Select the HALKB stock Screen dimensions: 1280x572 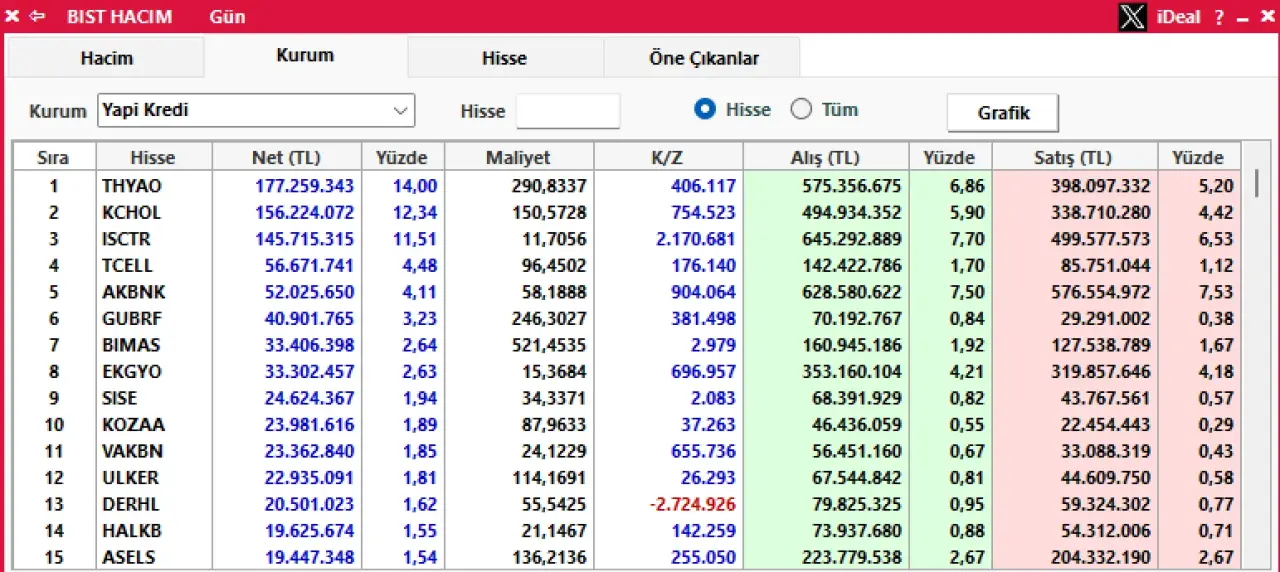[x=131, y=531]
